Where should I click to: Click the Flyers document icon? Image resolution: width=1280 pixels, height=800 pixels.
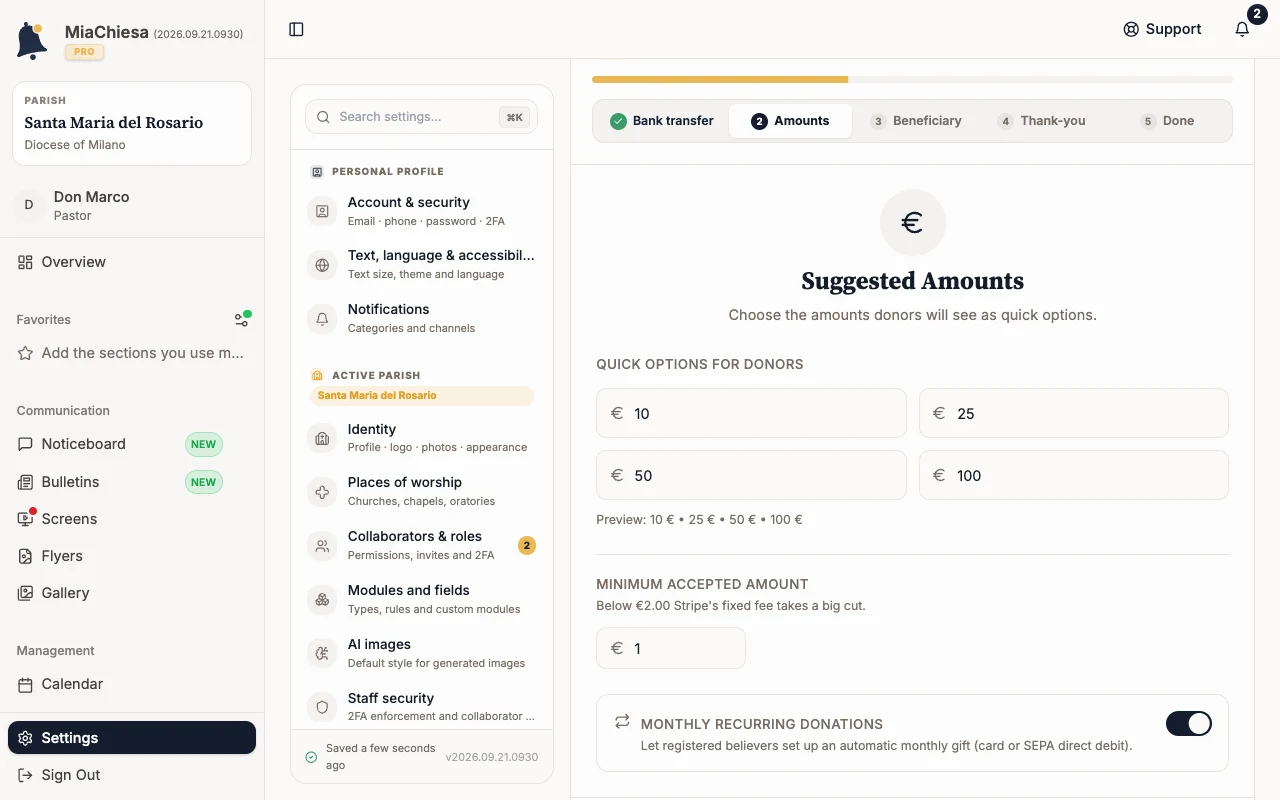[25, 556]
